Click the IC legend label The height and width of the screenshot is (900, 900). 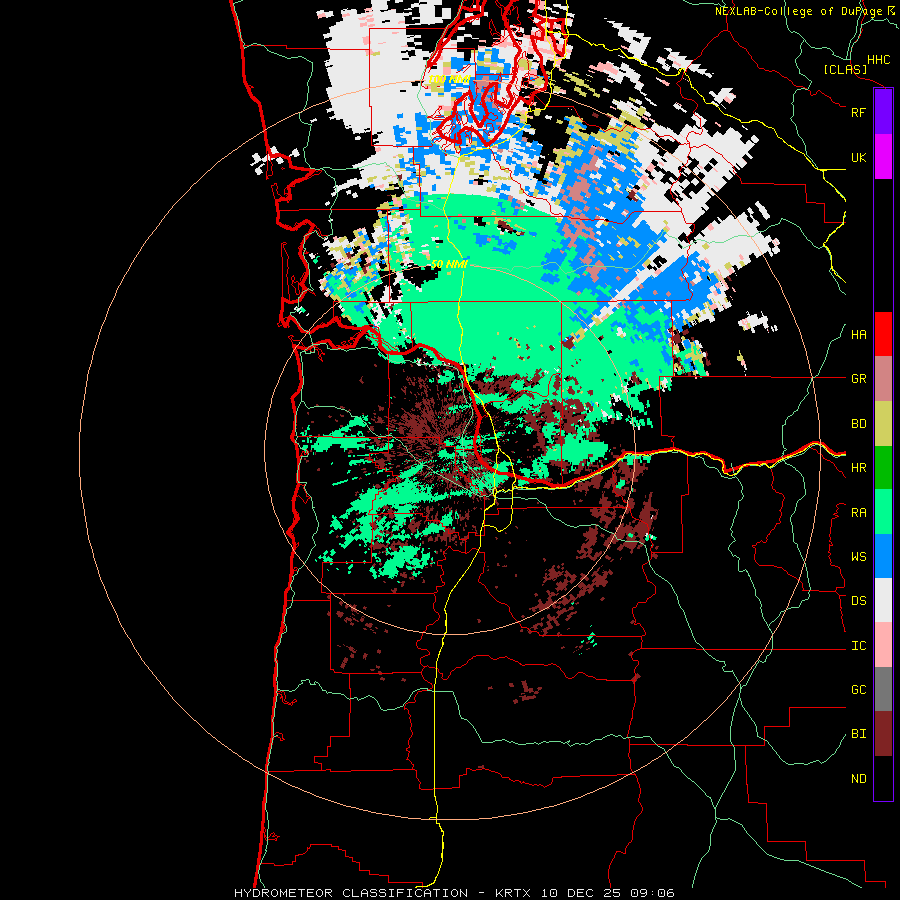tap(858, 646)
